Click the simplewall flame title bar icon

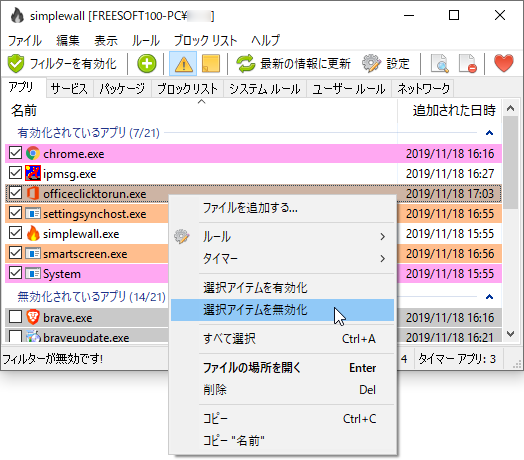pos(17,15)
